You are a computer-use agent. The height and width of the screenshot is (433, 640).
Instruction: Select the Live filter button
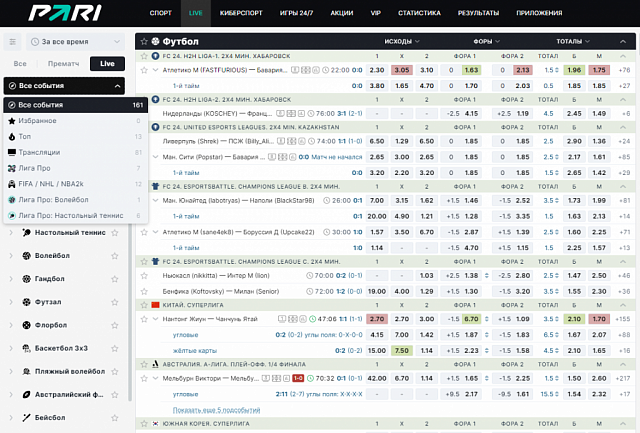[x=107, y=64]
